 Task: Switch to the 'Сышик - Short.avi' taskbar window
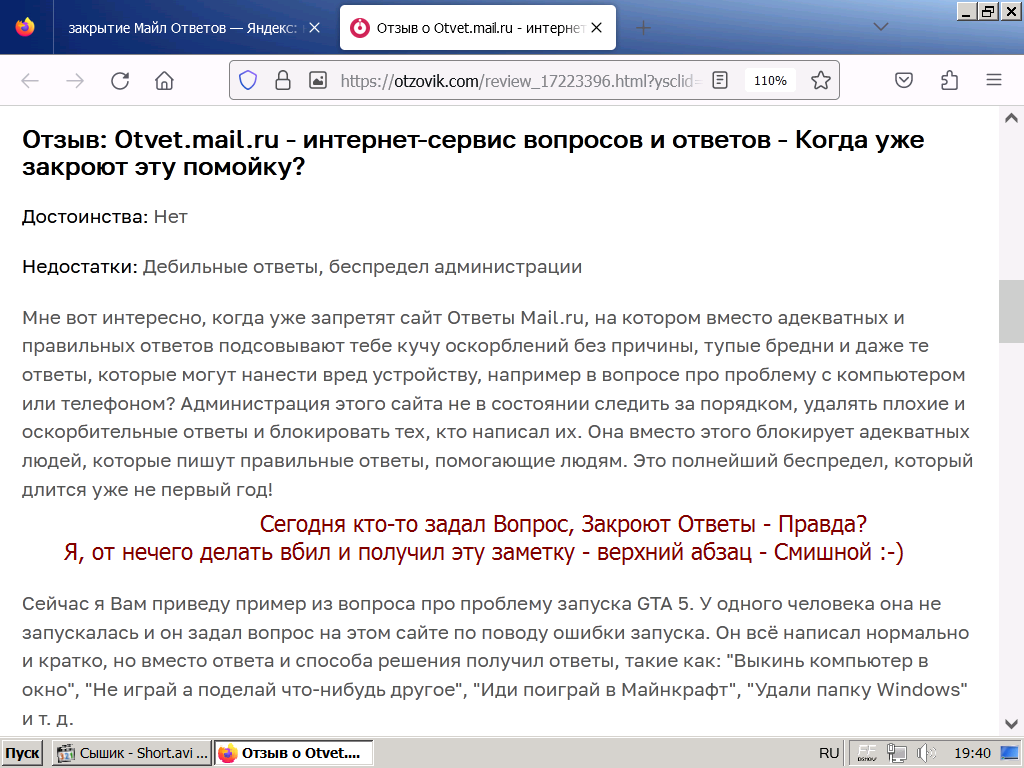click(132, 753)
